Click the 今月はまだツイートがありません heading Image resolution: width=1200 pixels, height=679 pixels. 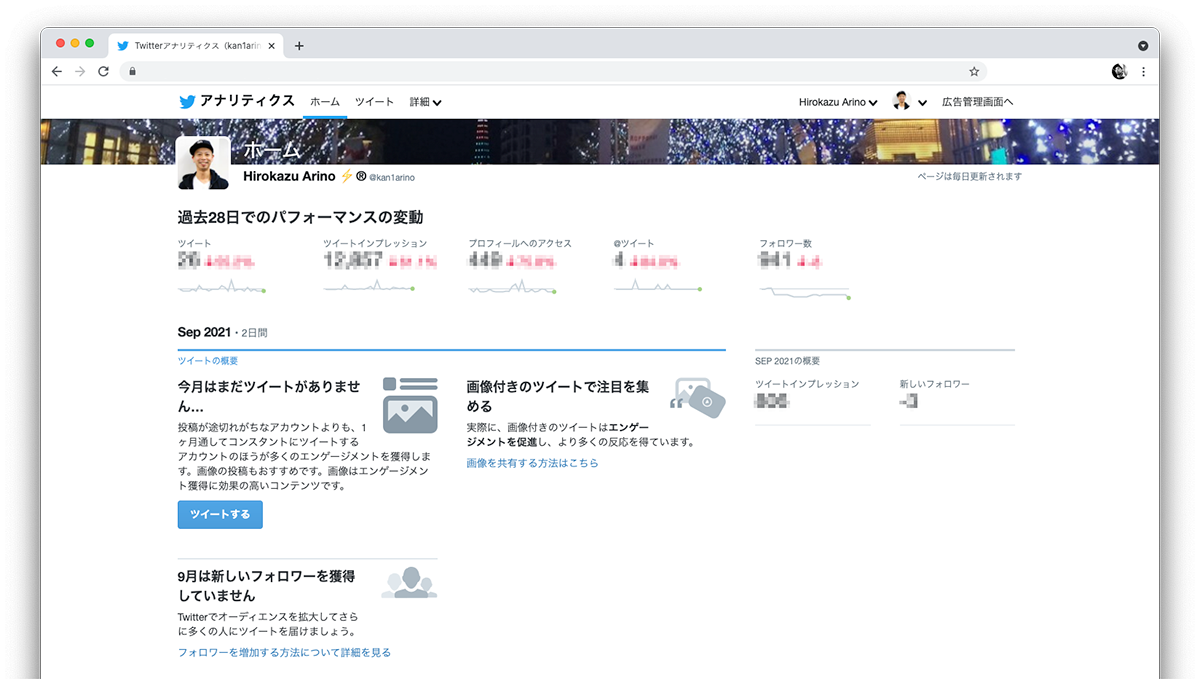point(269,396)
